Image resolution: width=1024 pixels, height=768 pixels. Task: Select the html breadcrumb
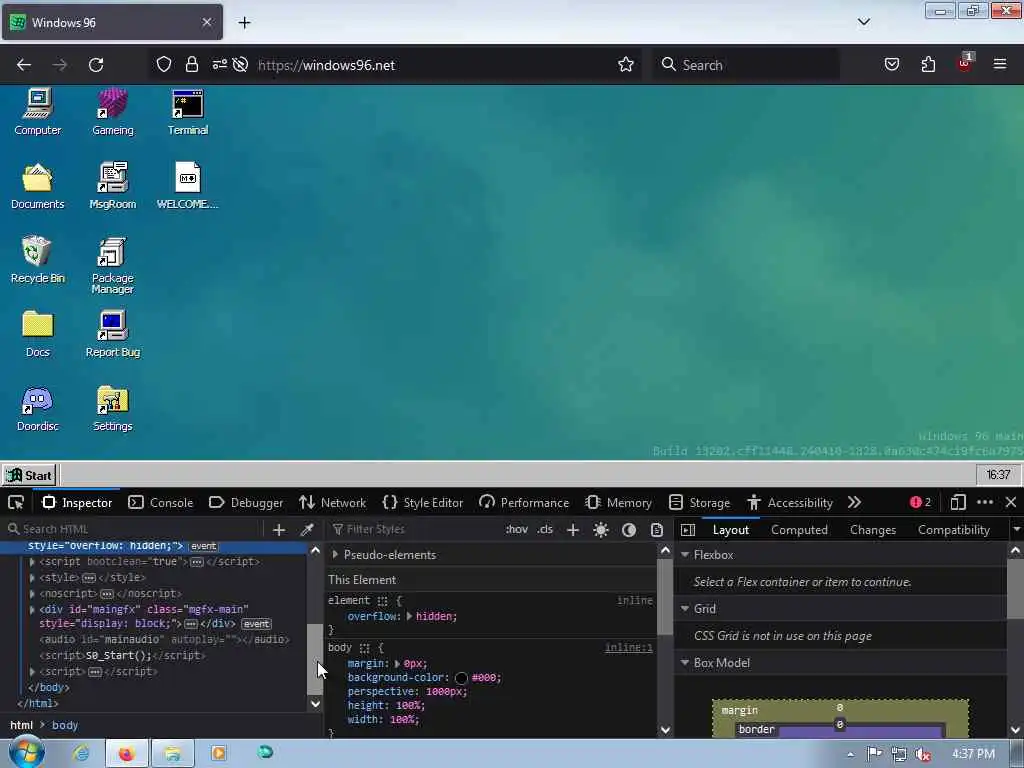pyautogui.click(x=22, y=725)
